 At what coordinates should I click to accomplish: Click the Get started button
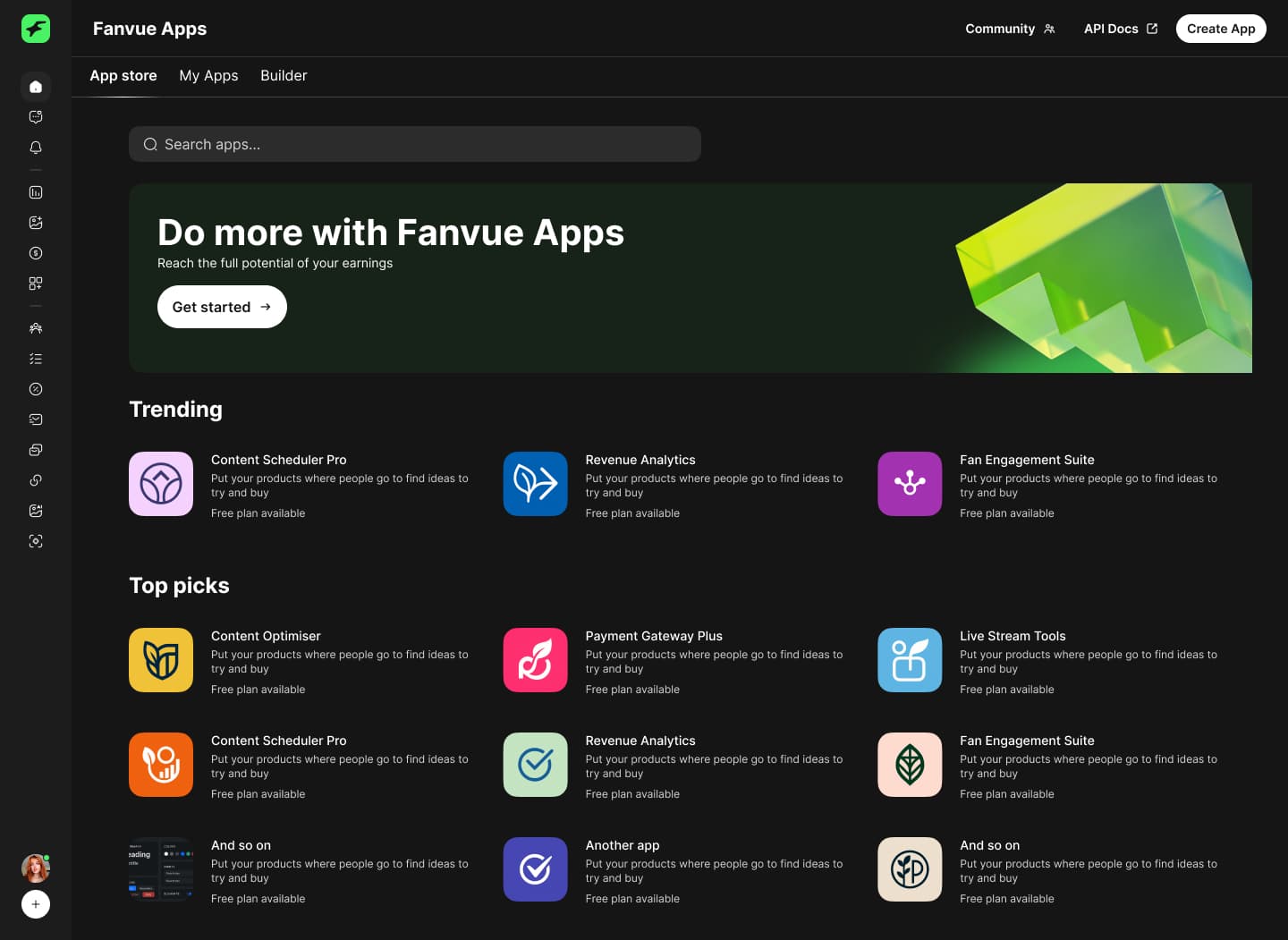click(222, 307)
